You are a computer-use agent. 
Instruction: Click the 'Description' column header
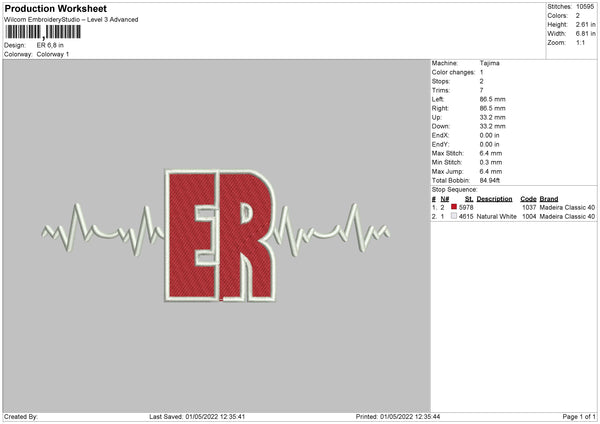494,199
